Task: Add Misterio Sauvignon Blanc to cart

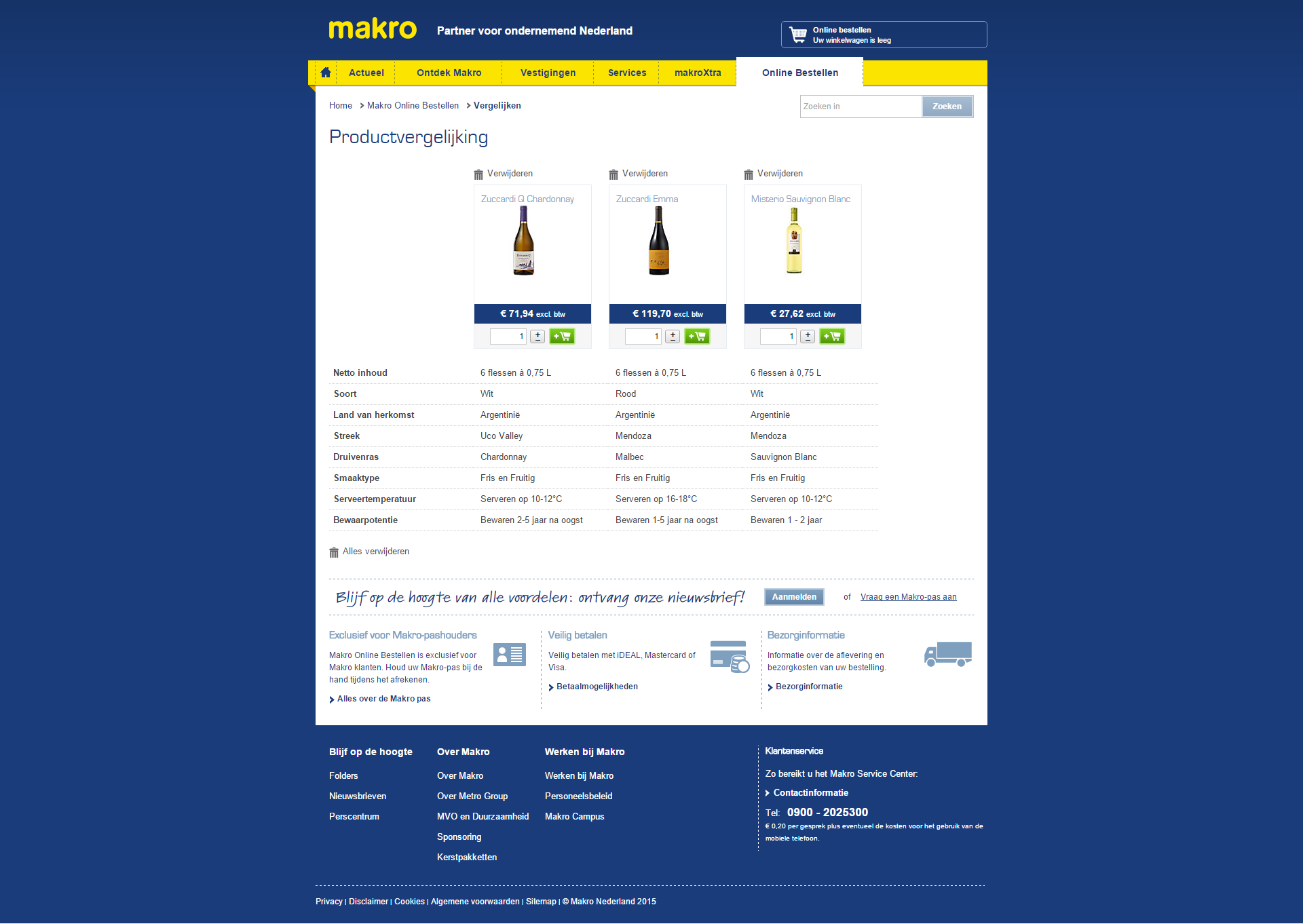Action: pyautogui.click(x=832, y=336)
